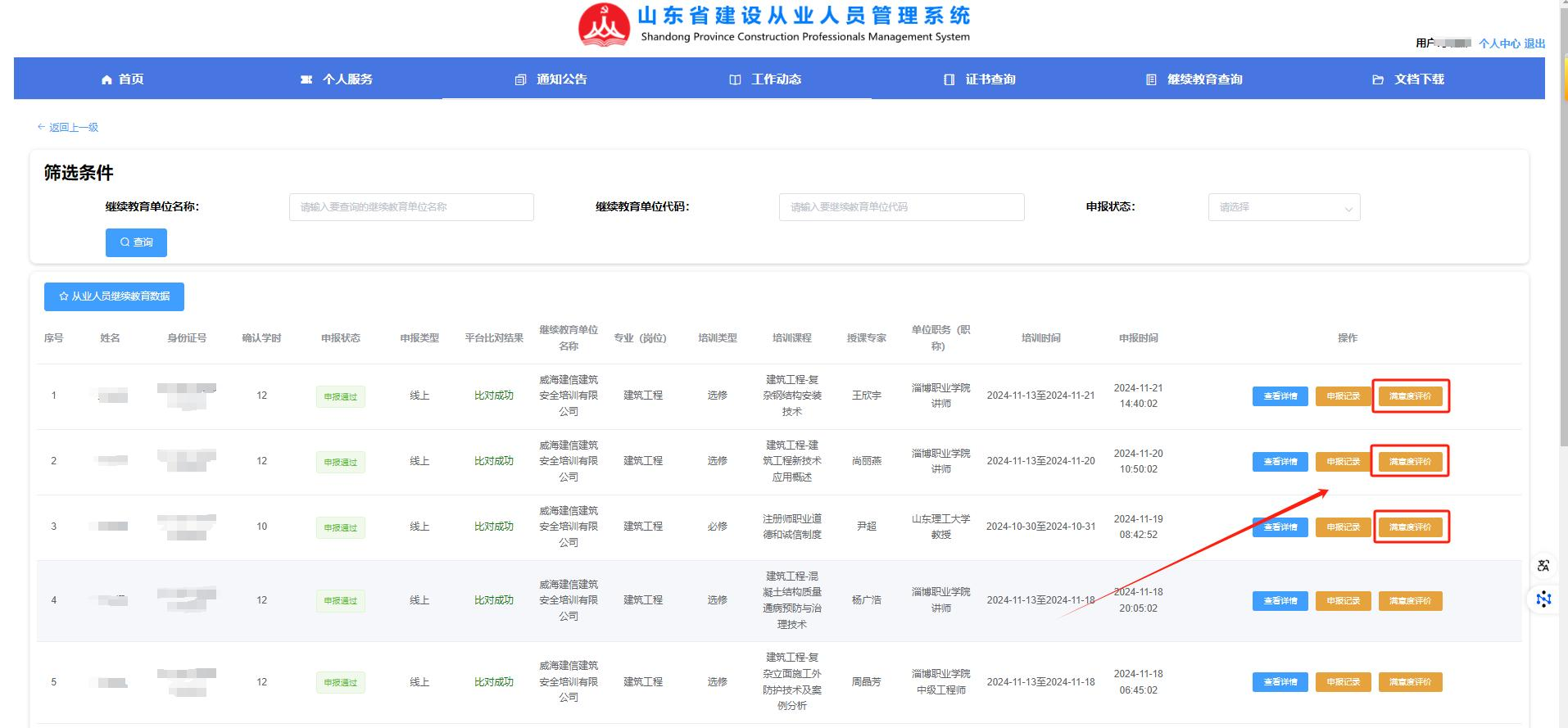Click 必修 training type in row 3
Image resolution: width=1568 pixels, height=728 pixels.
[x=717, y=527]
